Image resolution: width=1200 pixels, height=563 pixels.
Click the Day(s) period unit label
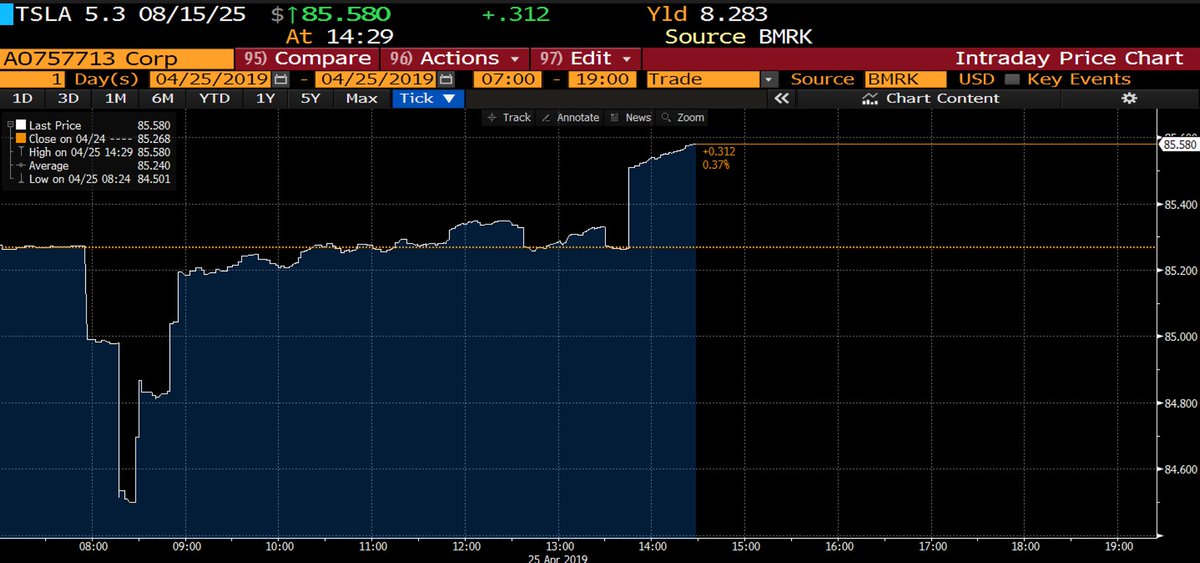(107, 79)
